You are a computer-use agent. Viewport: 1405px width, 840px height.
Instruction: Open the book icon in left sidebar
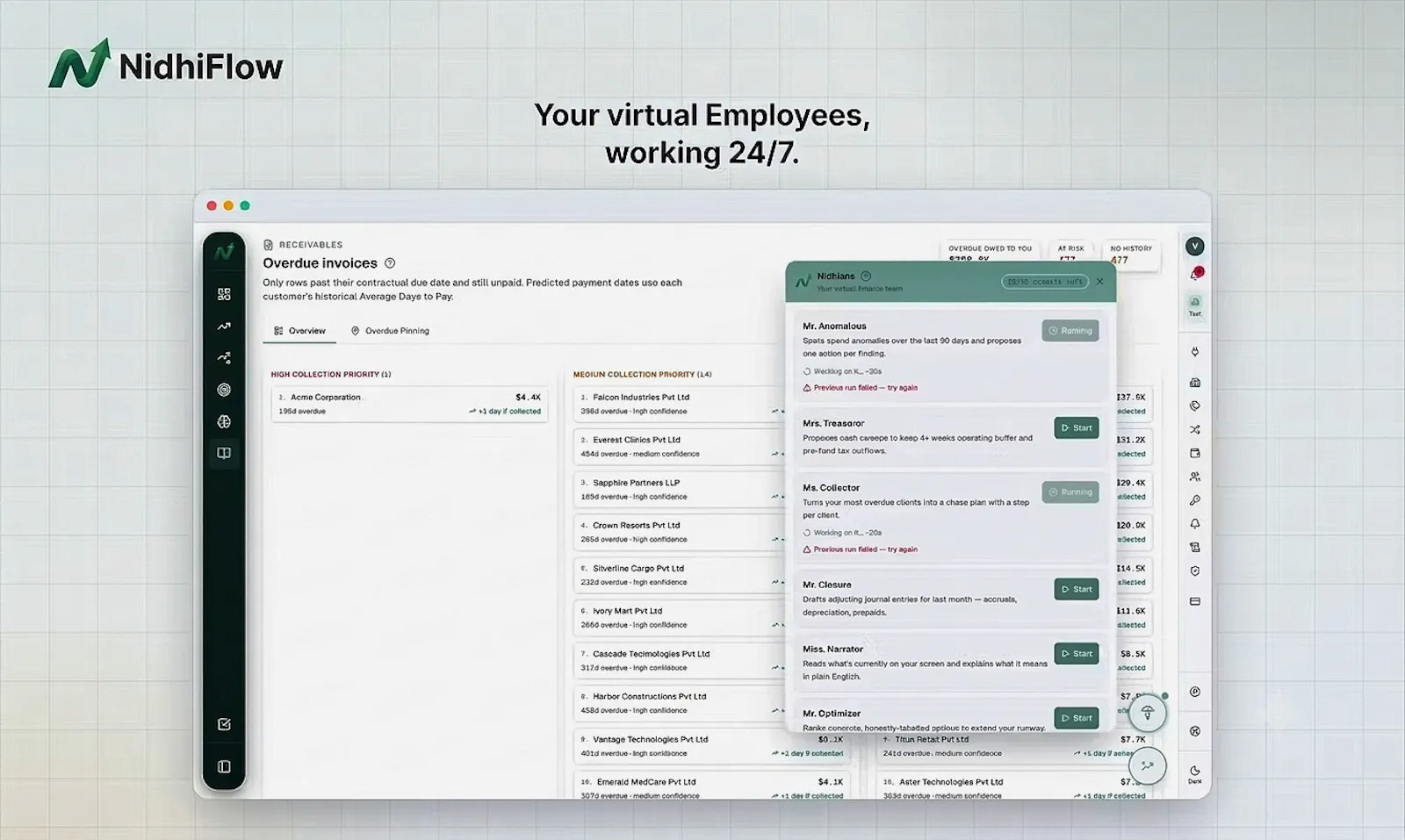click(224, 453)
